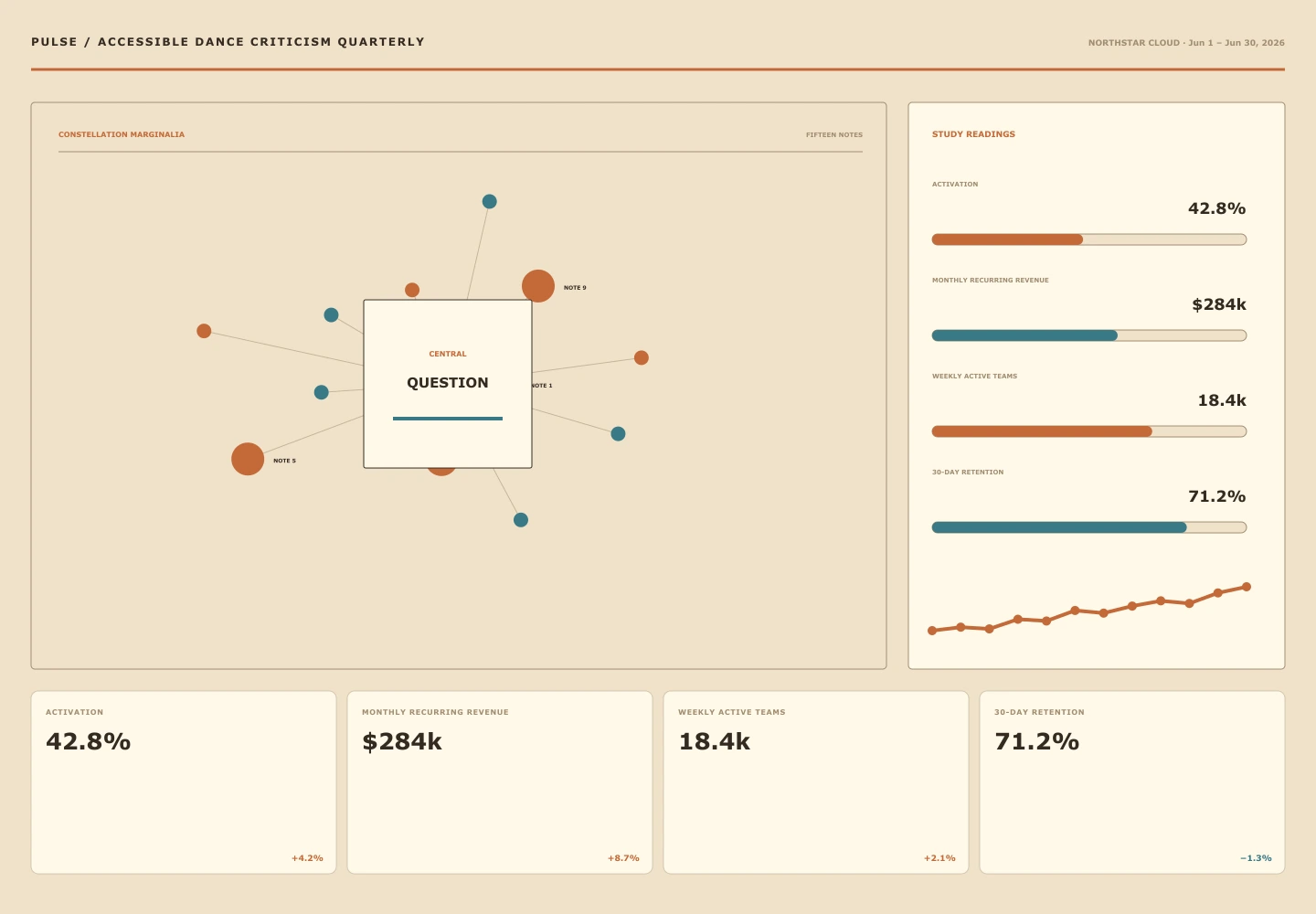1316x914 pixels.
Task: Open the Activation 42.8% bottom card
Action: coord(184,782)
